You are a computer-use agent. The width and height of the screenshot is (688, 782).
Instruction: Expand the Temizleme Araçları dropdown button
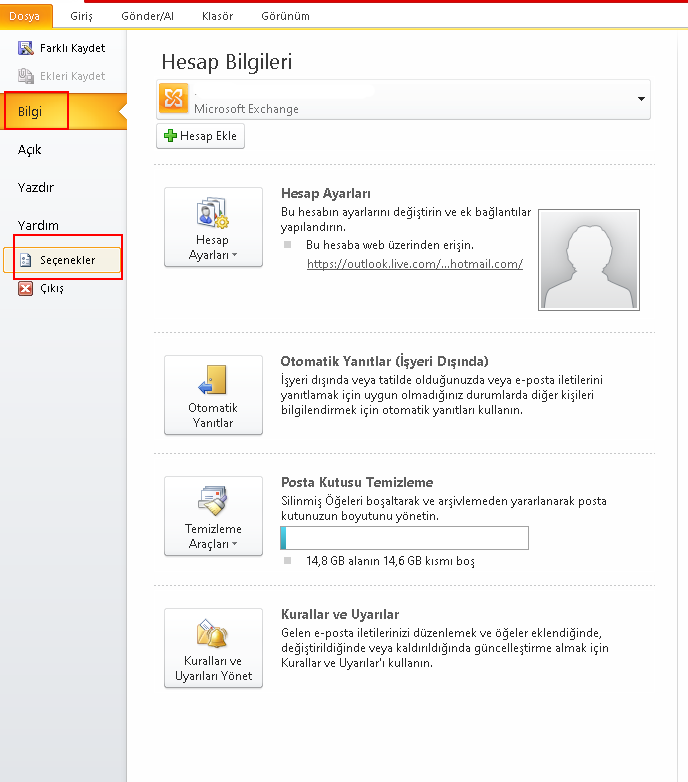point(213,516)
